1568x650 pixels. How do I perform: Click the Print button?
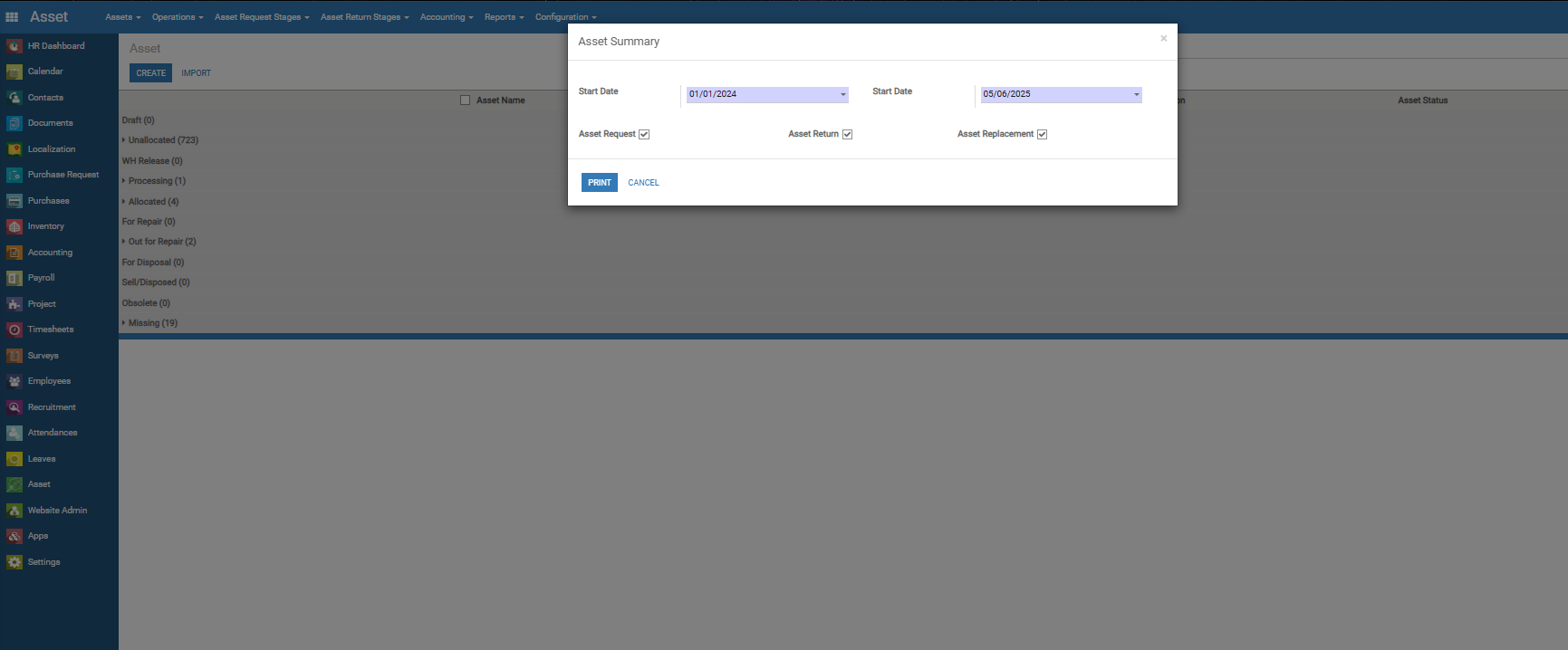coord(599,183)
